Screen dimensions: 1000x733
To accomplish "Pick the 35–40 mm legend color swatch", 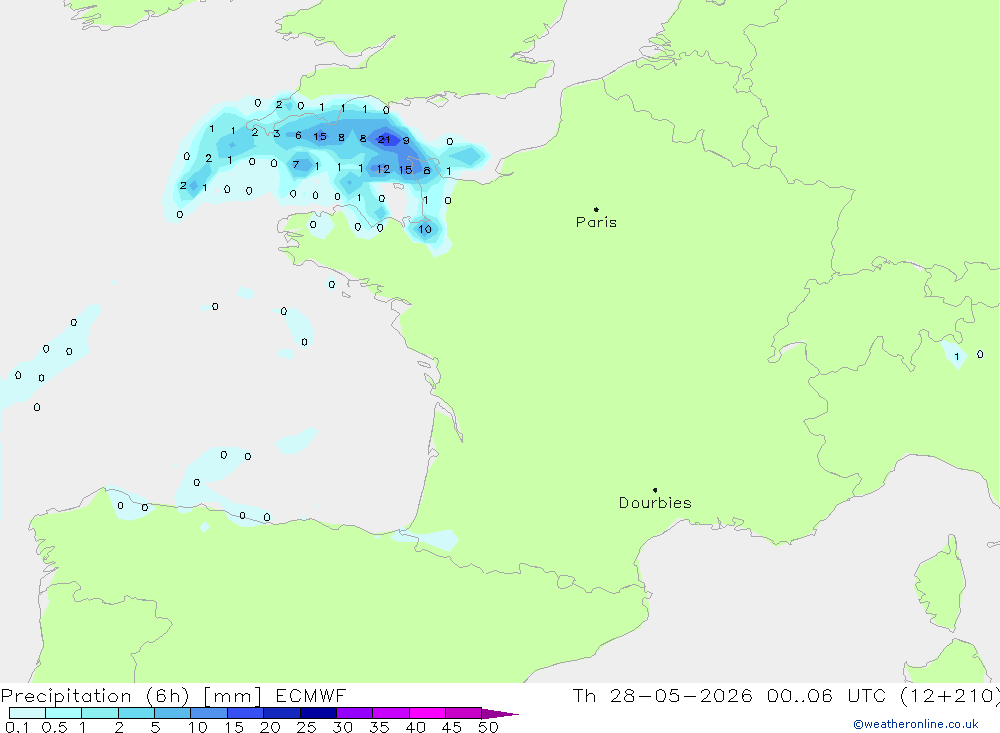I will (391, 713).
